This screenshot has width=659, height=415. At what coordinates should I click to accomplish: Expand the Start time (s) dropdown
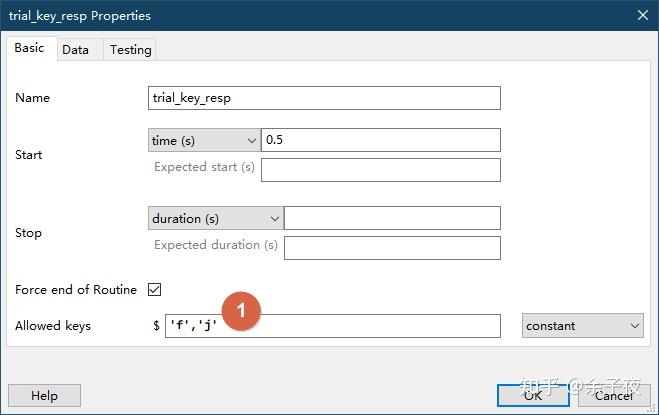(203, 141)
